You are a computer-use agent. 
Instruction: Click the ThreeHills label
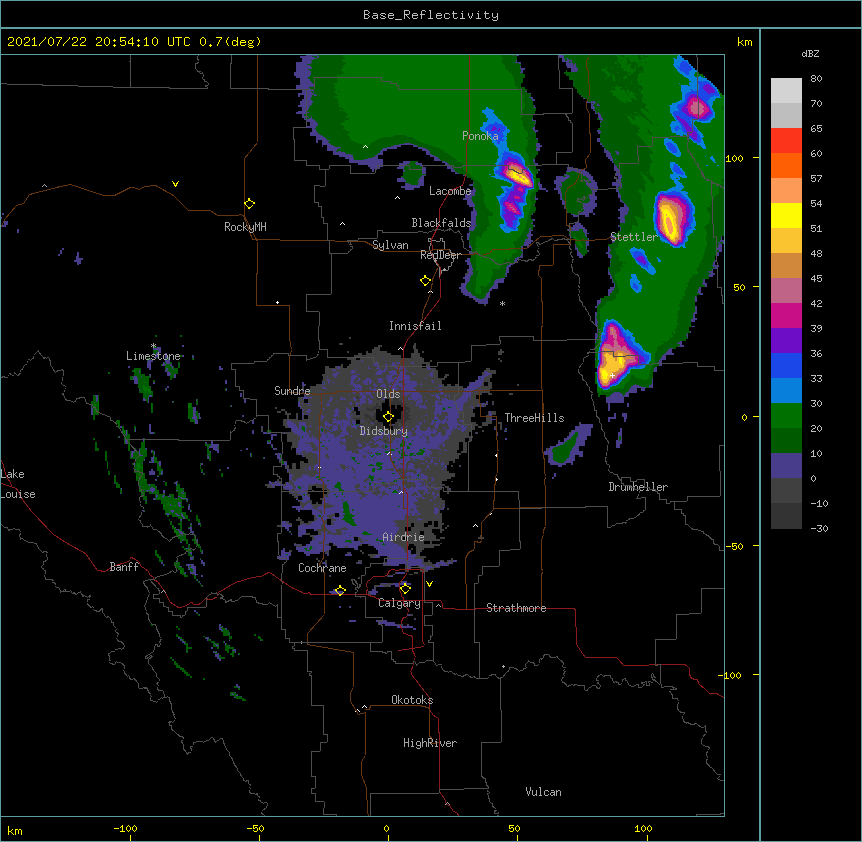(x=534, y=418)
